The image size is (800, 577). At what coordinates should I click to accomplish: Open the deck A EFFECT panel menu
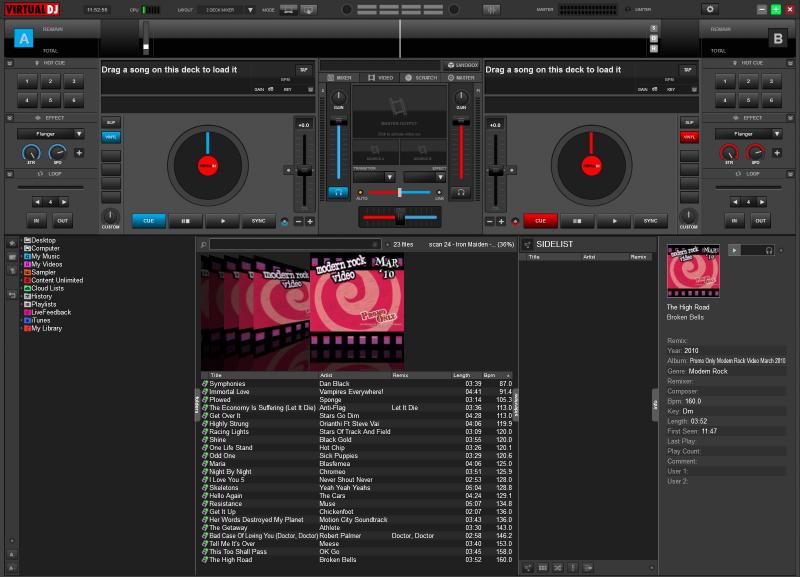coord(9,118)
